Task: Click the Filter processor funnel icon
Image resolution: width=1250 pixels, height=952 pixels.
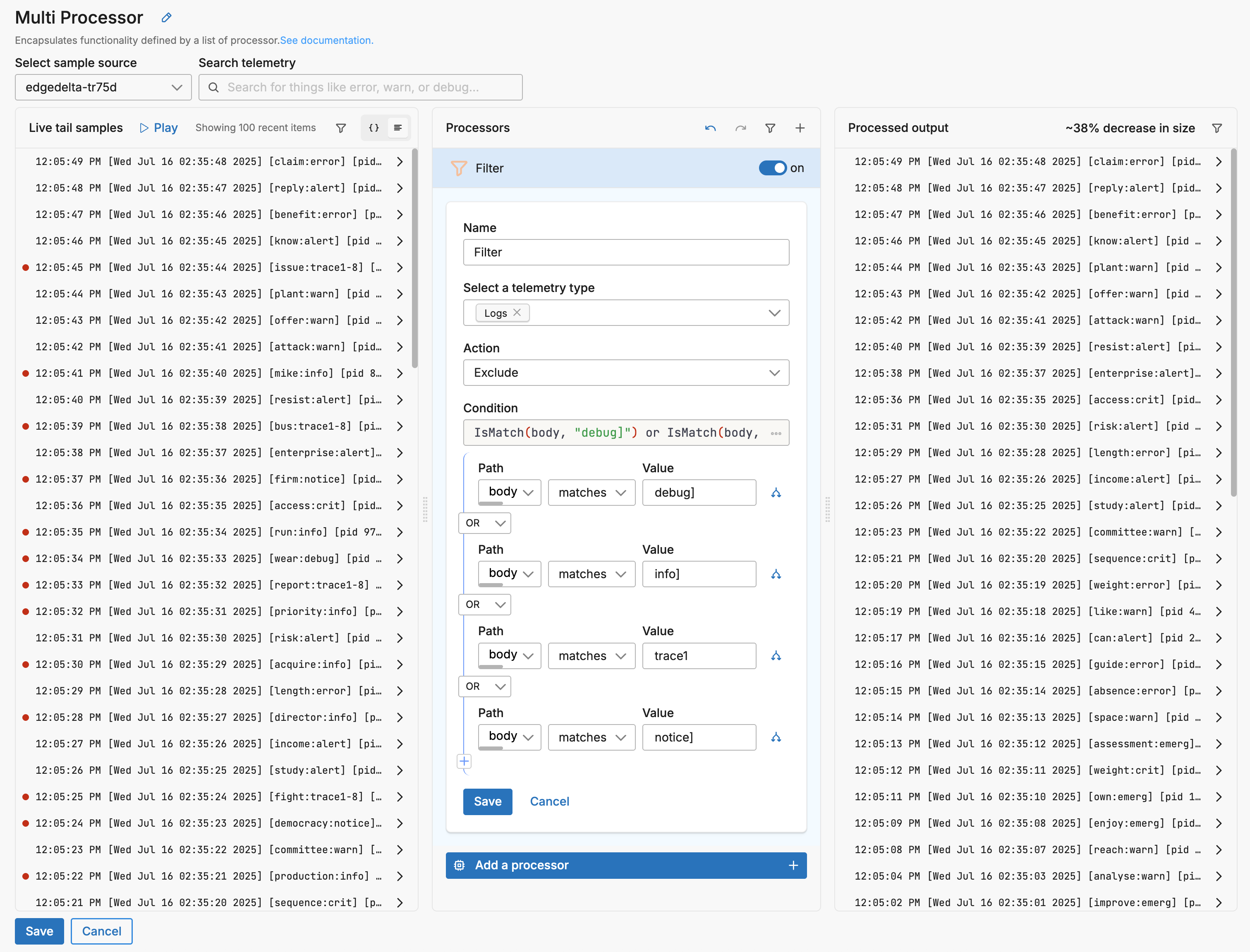Action: [x=458, y=168]
